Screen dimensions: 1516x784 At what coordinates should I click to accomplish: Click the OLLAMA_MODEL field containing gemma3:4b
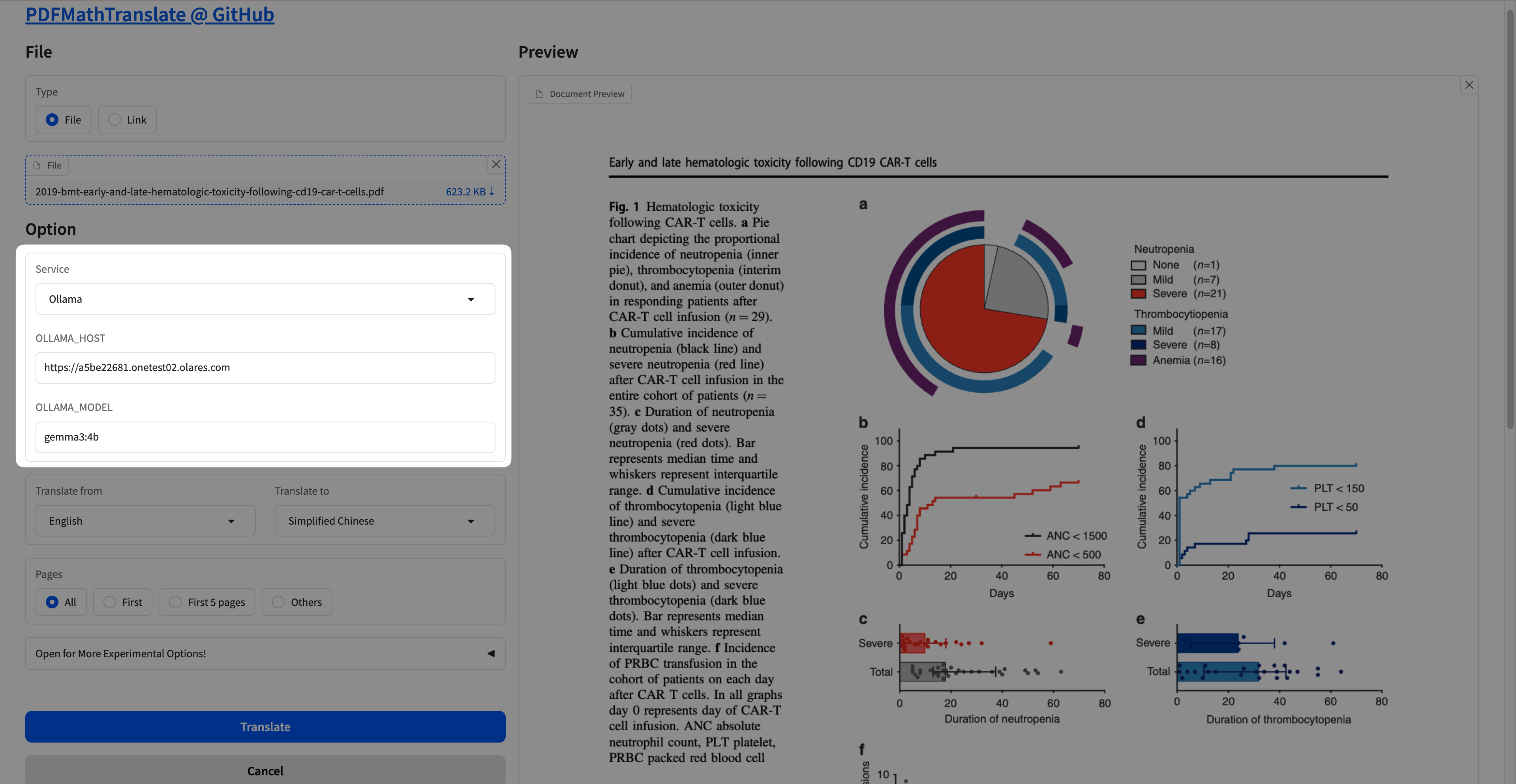click(x=265, y=437)
